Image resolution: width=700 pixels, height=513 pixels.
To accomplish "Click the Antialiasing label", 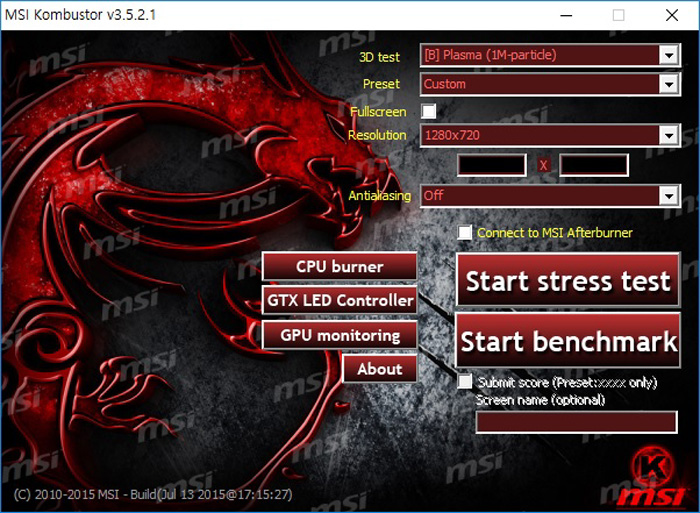I will (x=379, y=196).
